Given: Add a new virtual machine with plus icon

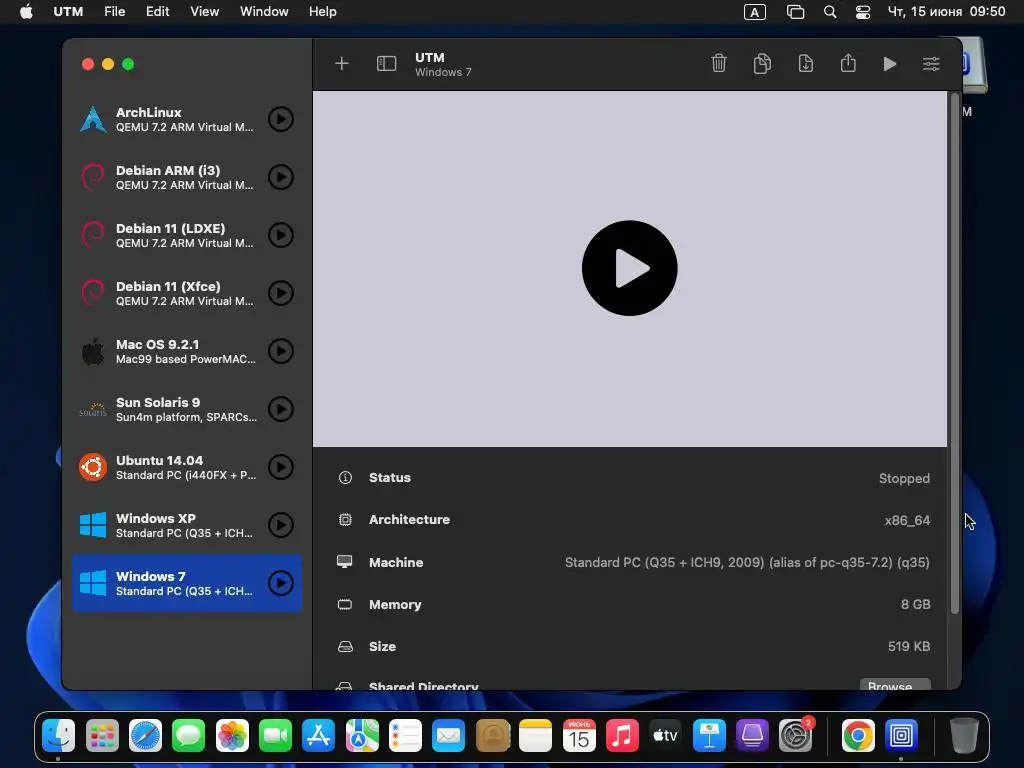Looking at the screenshot, I should (342, 63).
